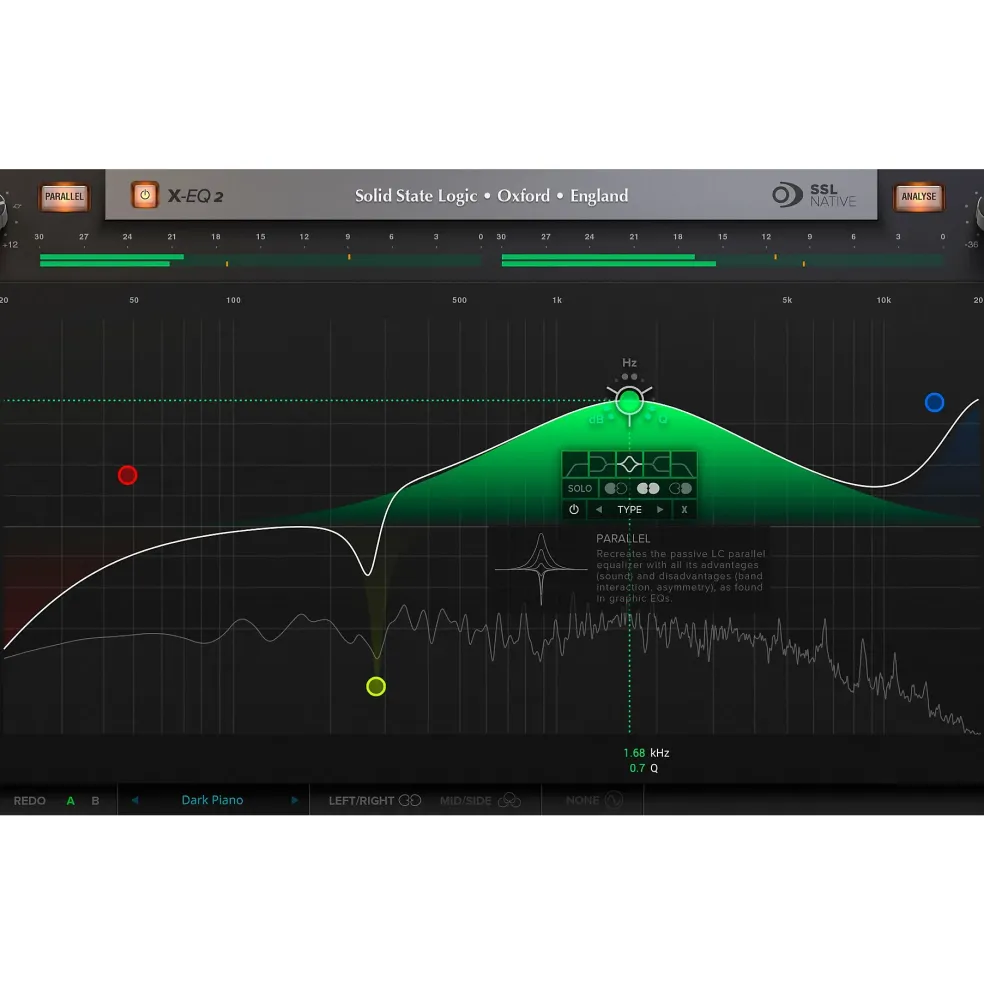Load previous preset before Dark Piano
984x985 pixels.
[134, 800]
